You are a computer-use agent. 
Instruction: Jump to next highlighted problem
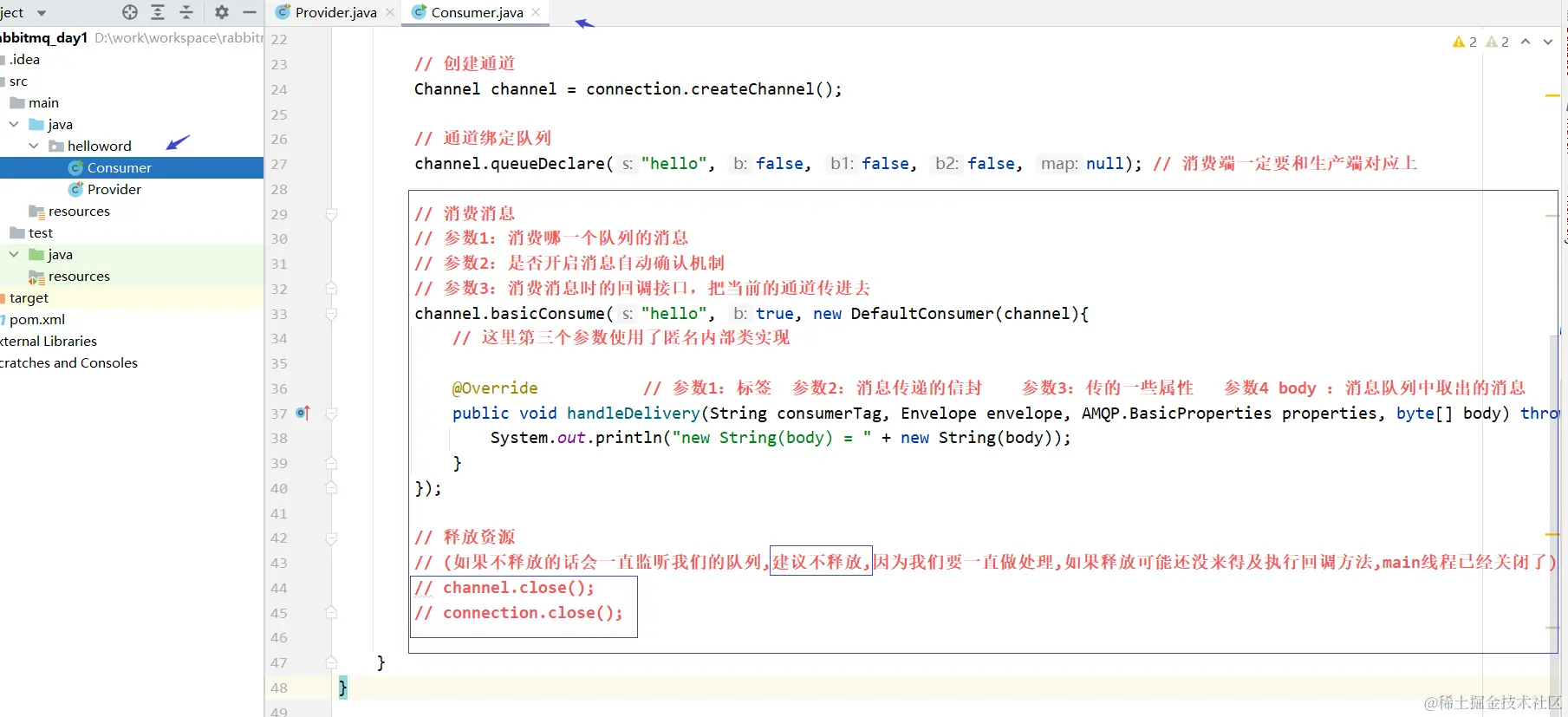pos(1547,42)
